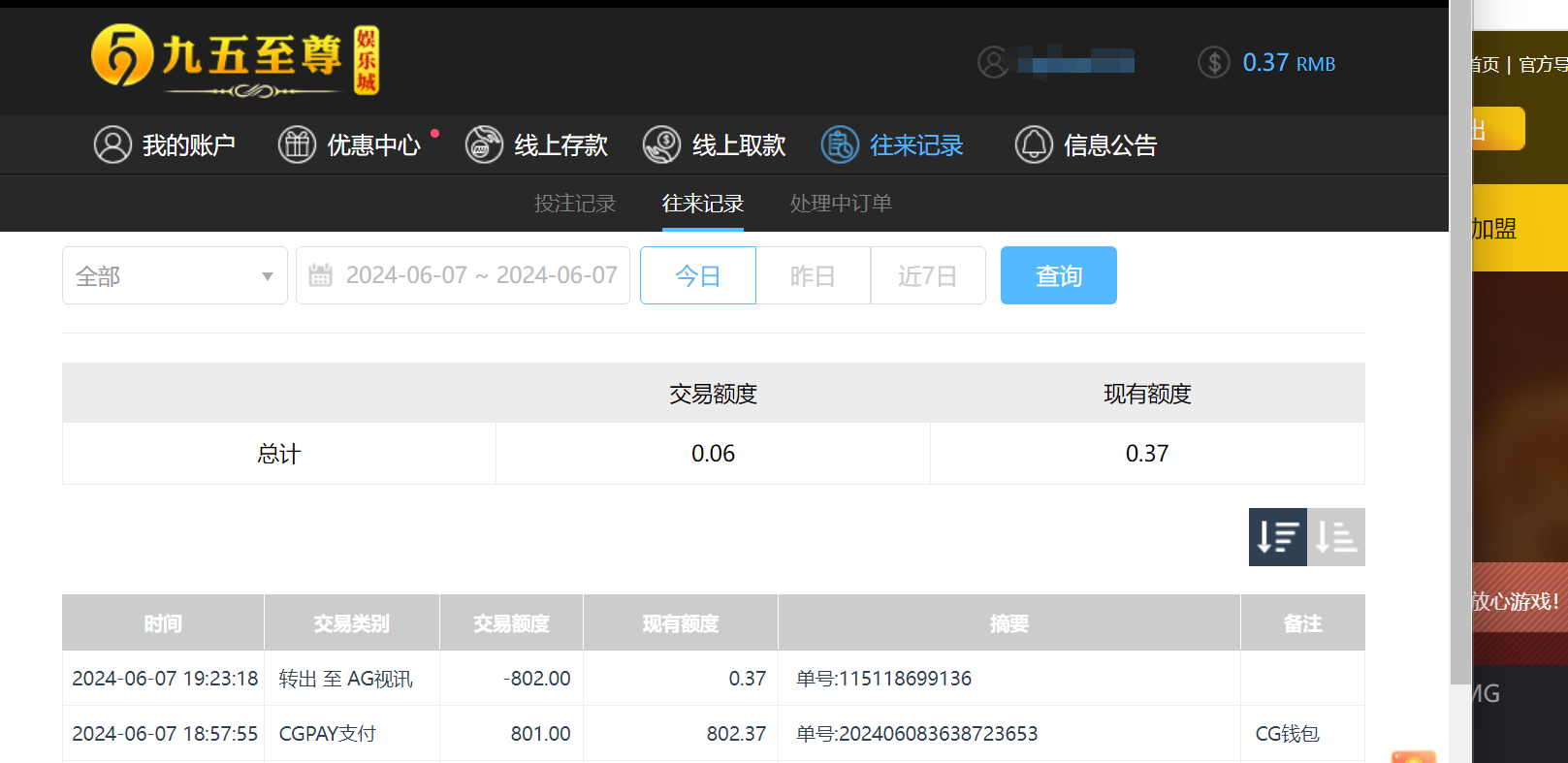Open the date range picker

(x=464, y=276)
